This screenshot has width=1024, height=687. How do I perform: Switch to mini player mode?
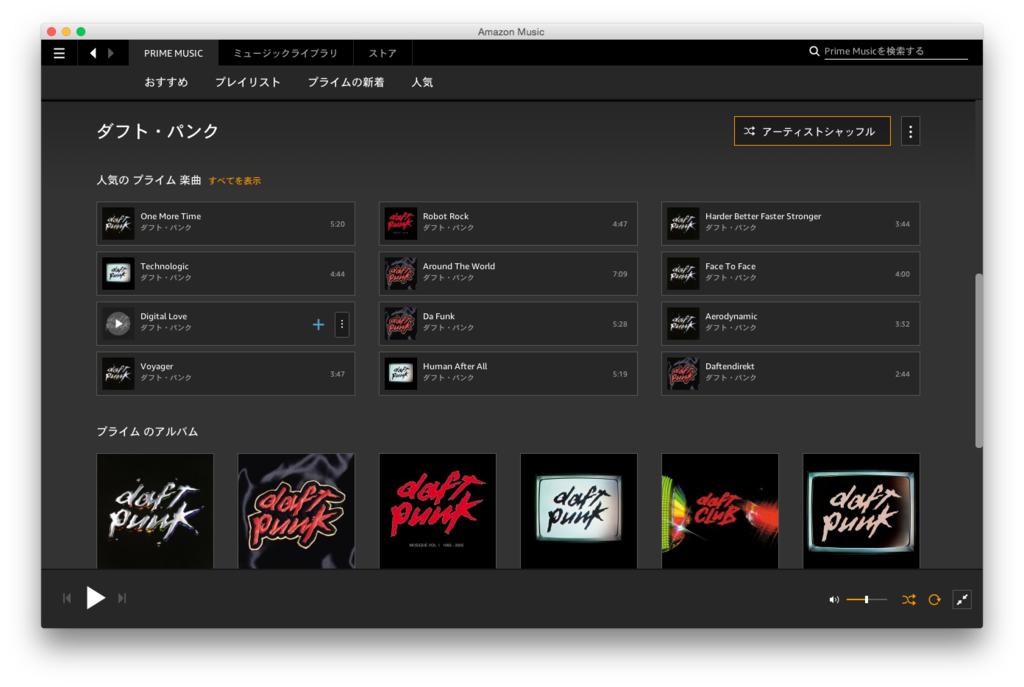[x=962, y=599]
